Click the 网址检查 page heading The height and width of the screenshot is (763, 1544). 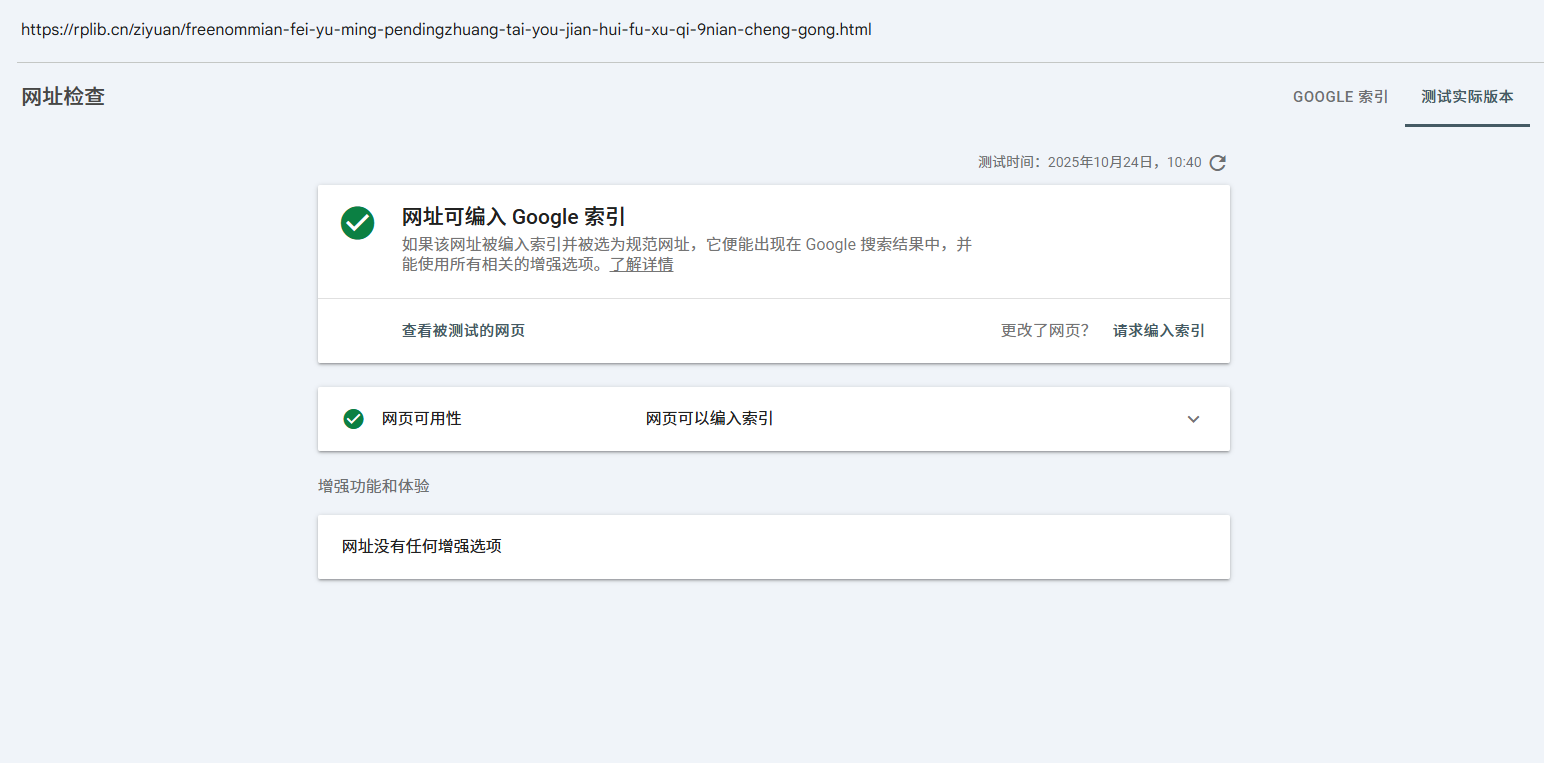tap(63, 97)
